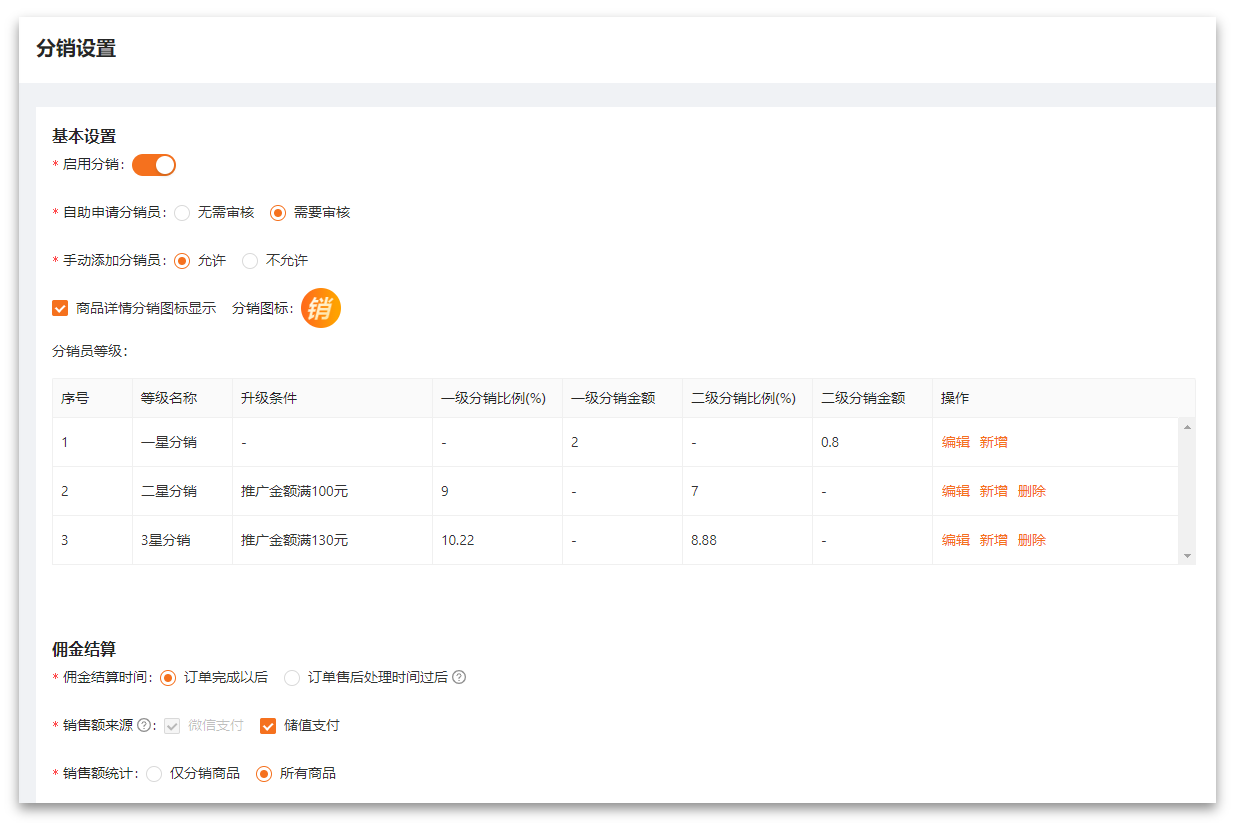Click the 等级名称 column header
This screenshot has width=1240, height=823.
pos(182,398)
